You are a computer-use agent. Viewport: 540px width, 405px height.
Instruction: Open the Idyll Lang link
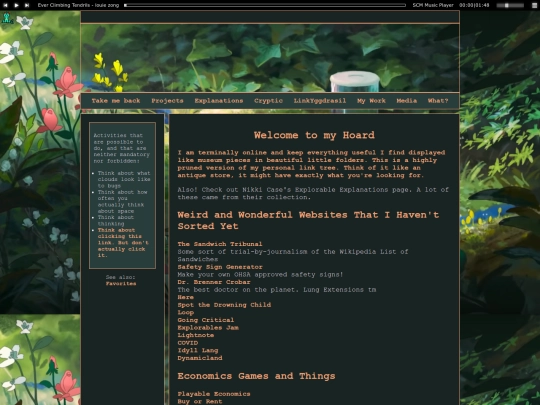click(x=198, y=350)
